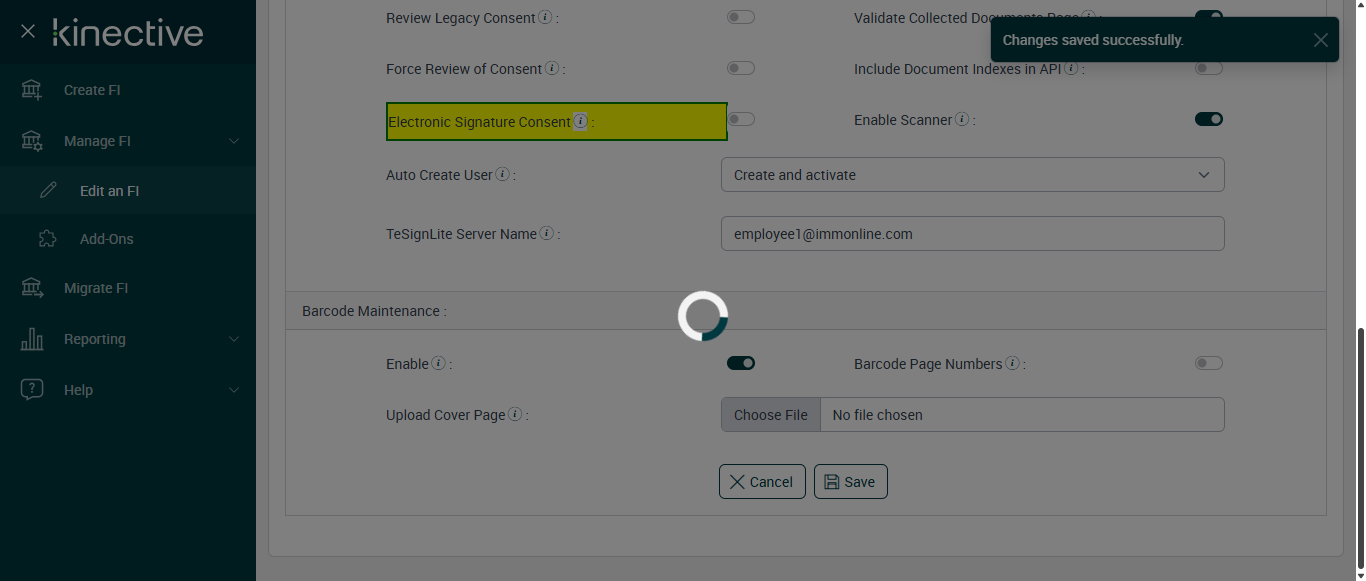
Task: Click the Manage FI bank-gear icon
Action: coord(32,141)
